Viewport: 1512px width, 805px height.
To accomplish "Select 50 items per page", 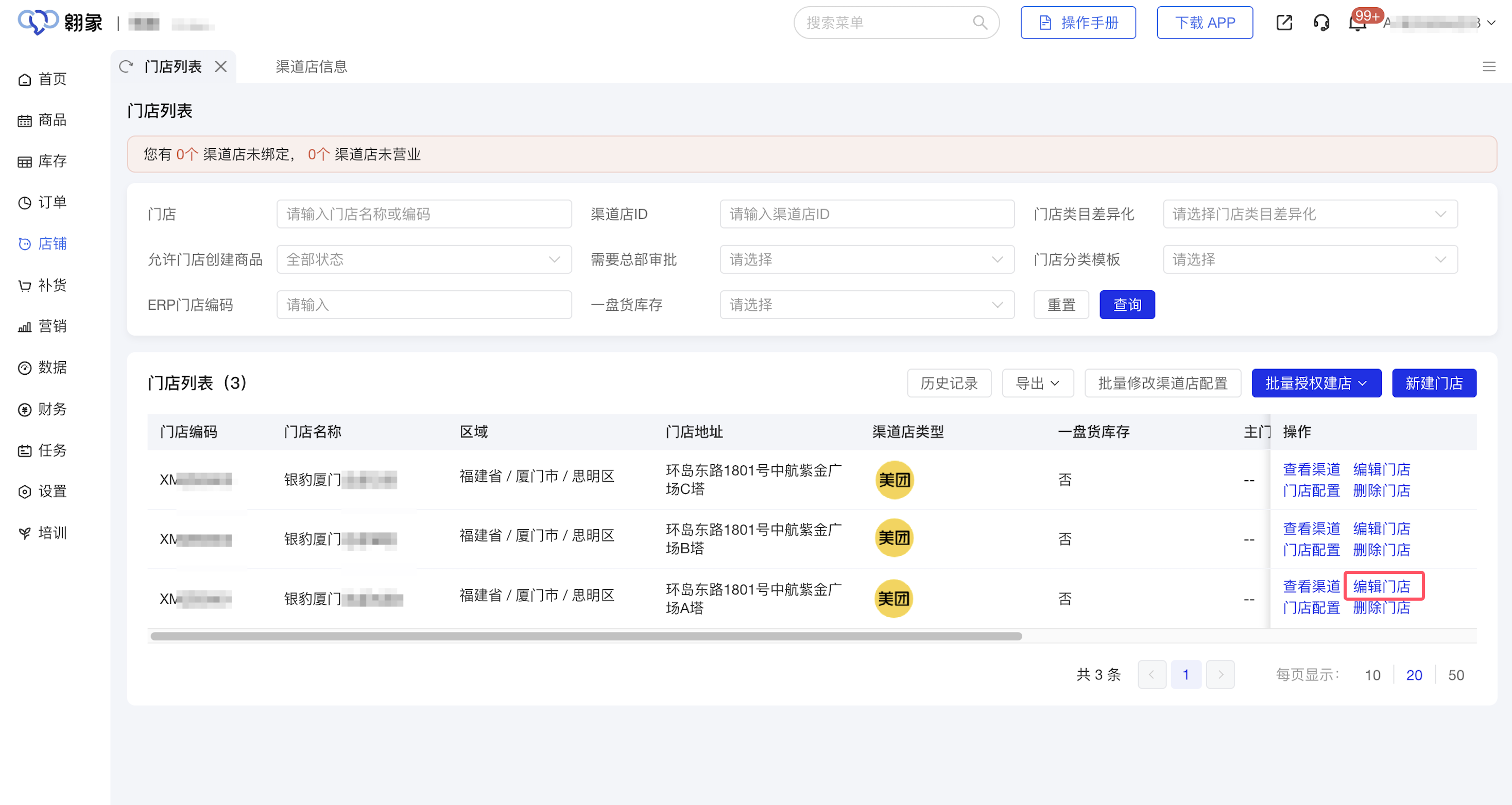I will tap(1456, 675).
